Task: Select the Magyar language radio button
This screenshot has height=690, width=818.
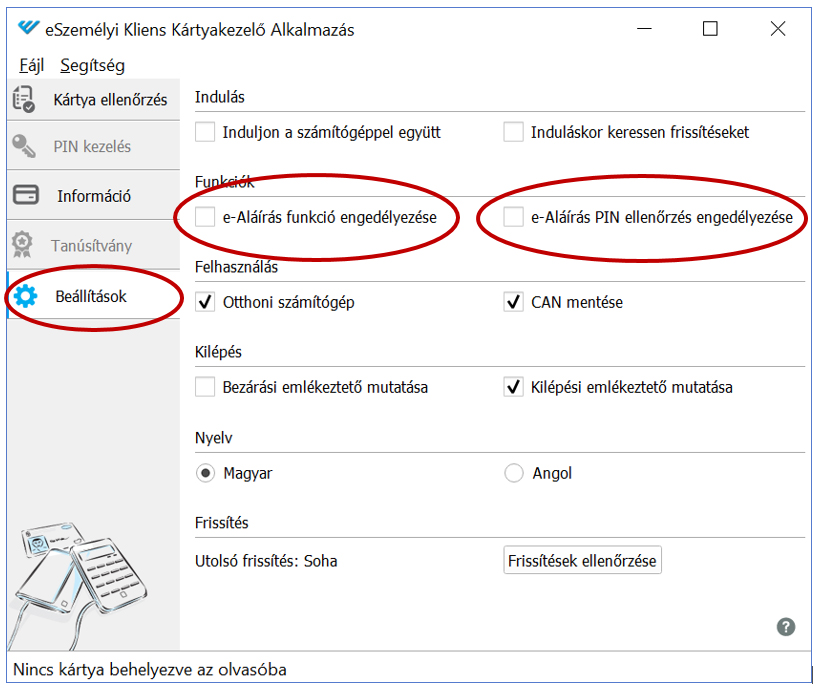Action: [206, 473]
